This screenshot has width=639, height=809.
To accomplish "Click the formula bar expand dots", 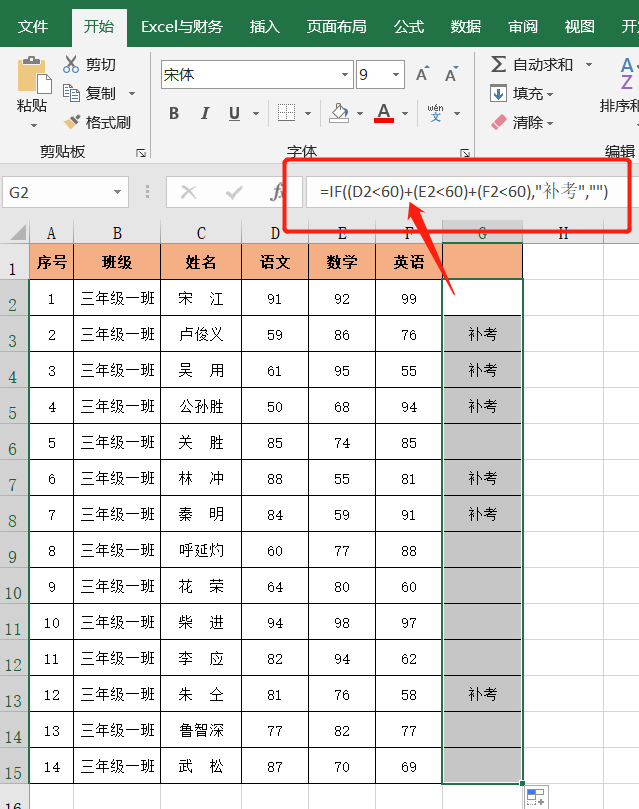I will coord(148,192).
